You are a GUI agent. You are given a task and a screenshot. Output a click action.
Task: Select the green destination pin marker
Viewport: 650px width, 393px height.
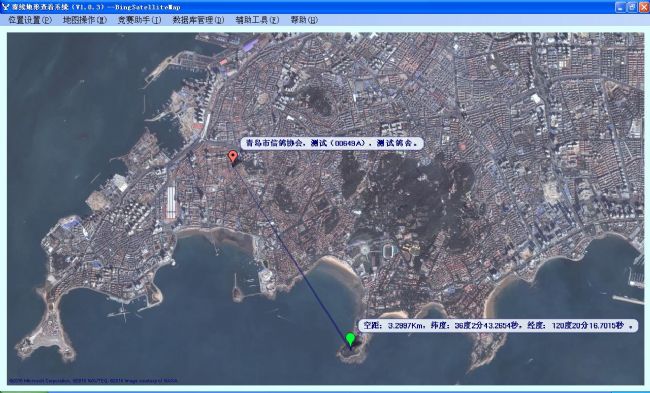coord(351,339)
